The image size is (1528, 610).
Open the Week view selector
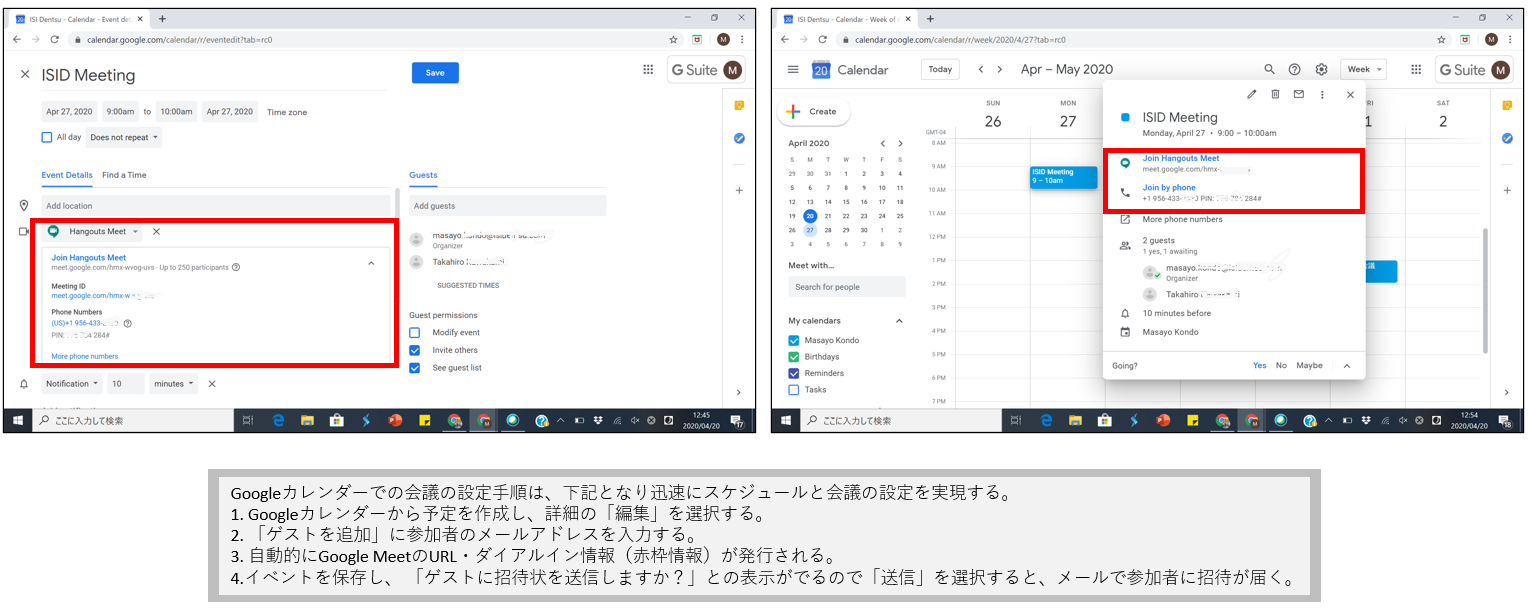(1363, 69)
